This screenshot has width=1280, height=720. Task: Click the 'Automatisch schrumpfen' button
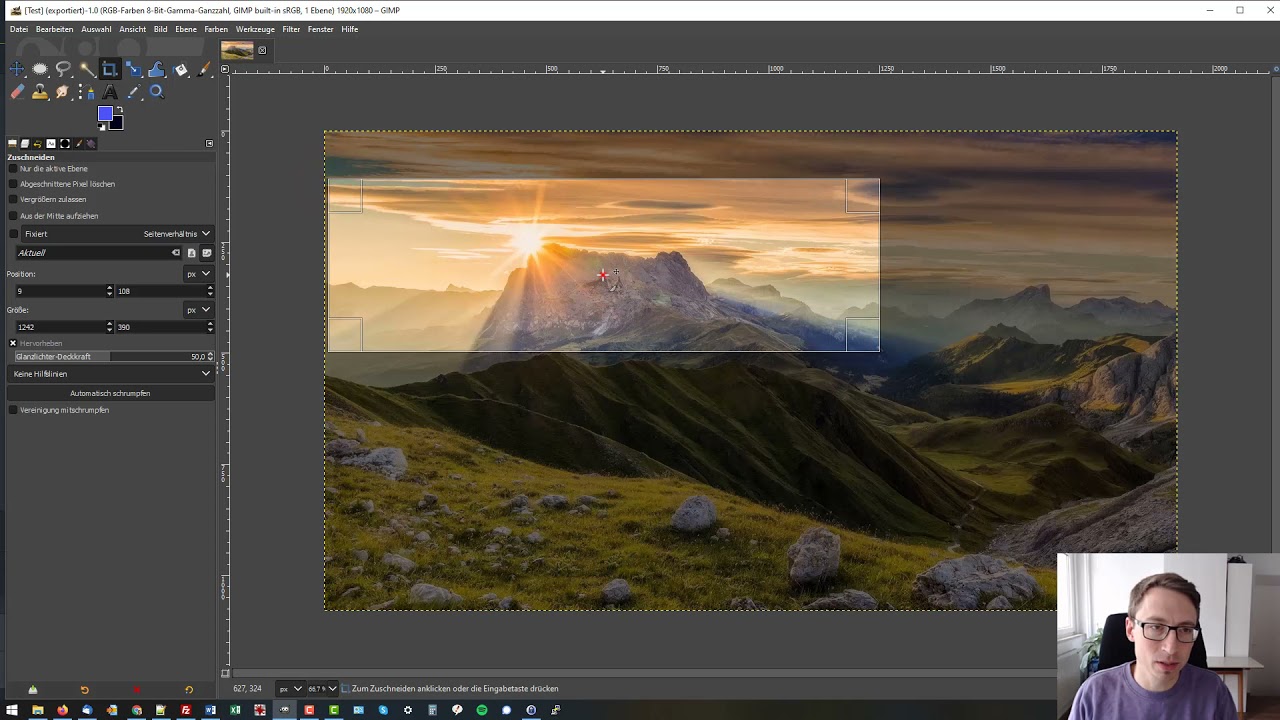pos(110,393)
